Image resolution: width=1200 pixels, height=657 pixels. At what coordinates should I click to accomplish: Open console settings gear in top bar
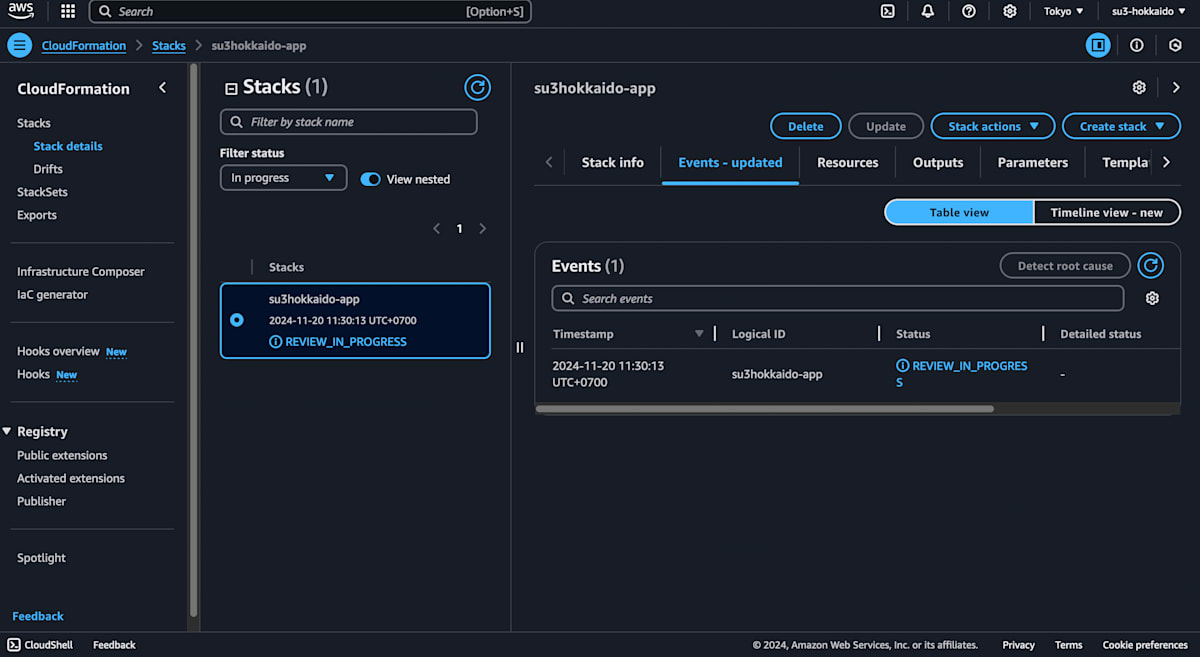[x=1010, y=12]
